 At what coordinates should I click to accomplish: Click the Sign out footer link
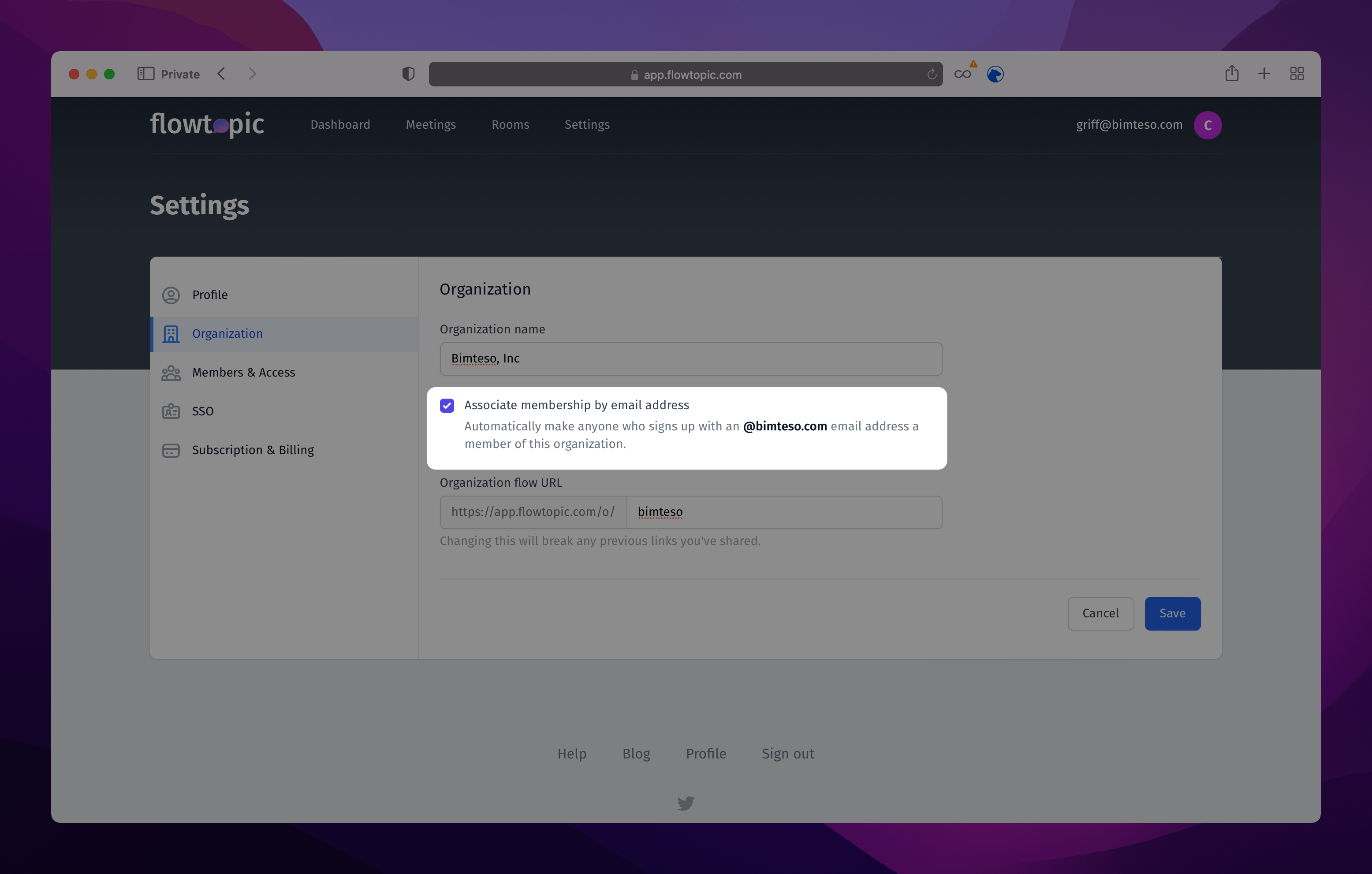click(x=788, y=754)
